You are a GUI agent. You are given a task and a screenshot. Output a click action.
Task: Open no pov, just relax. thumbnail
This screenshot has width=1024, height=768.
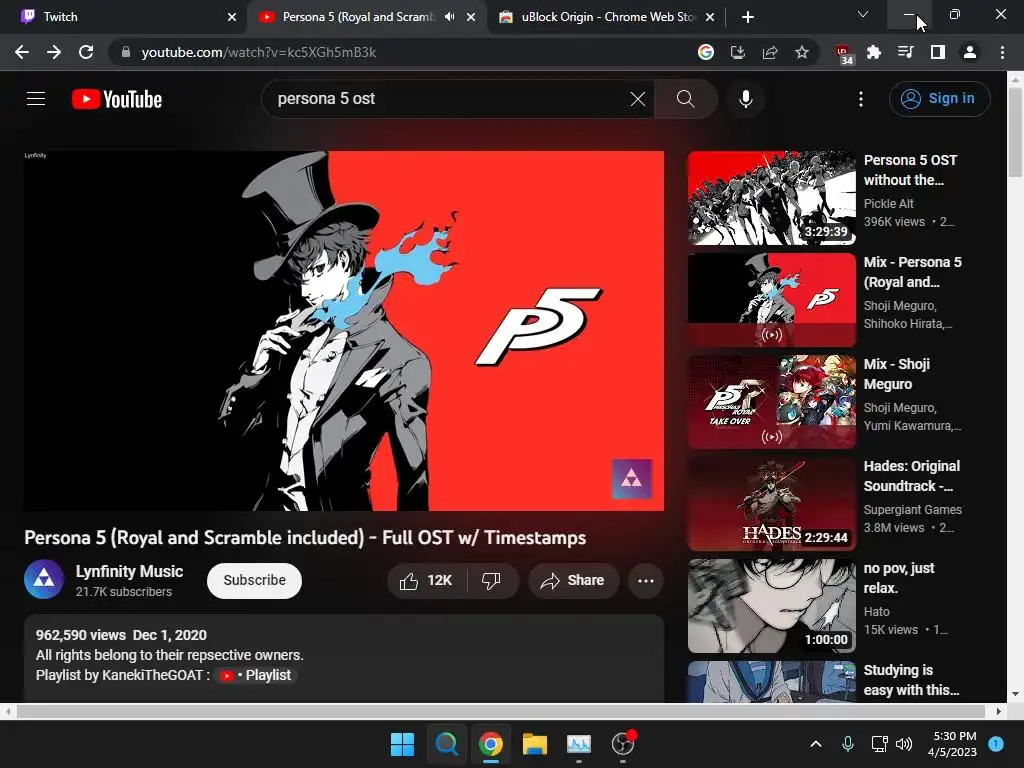click(x=771, y=605)
